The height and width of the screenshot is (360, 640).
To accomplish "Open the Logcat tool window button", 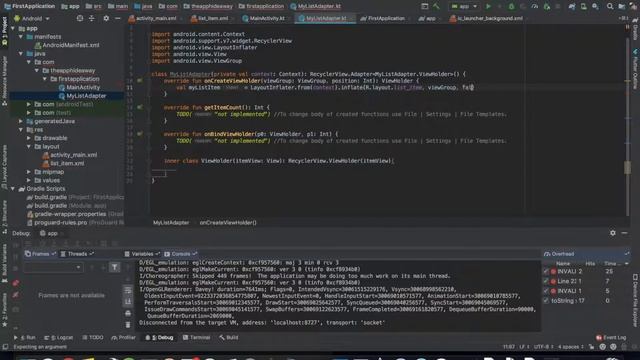I will 59,338.
